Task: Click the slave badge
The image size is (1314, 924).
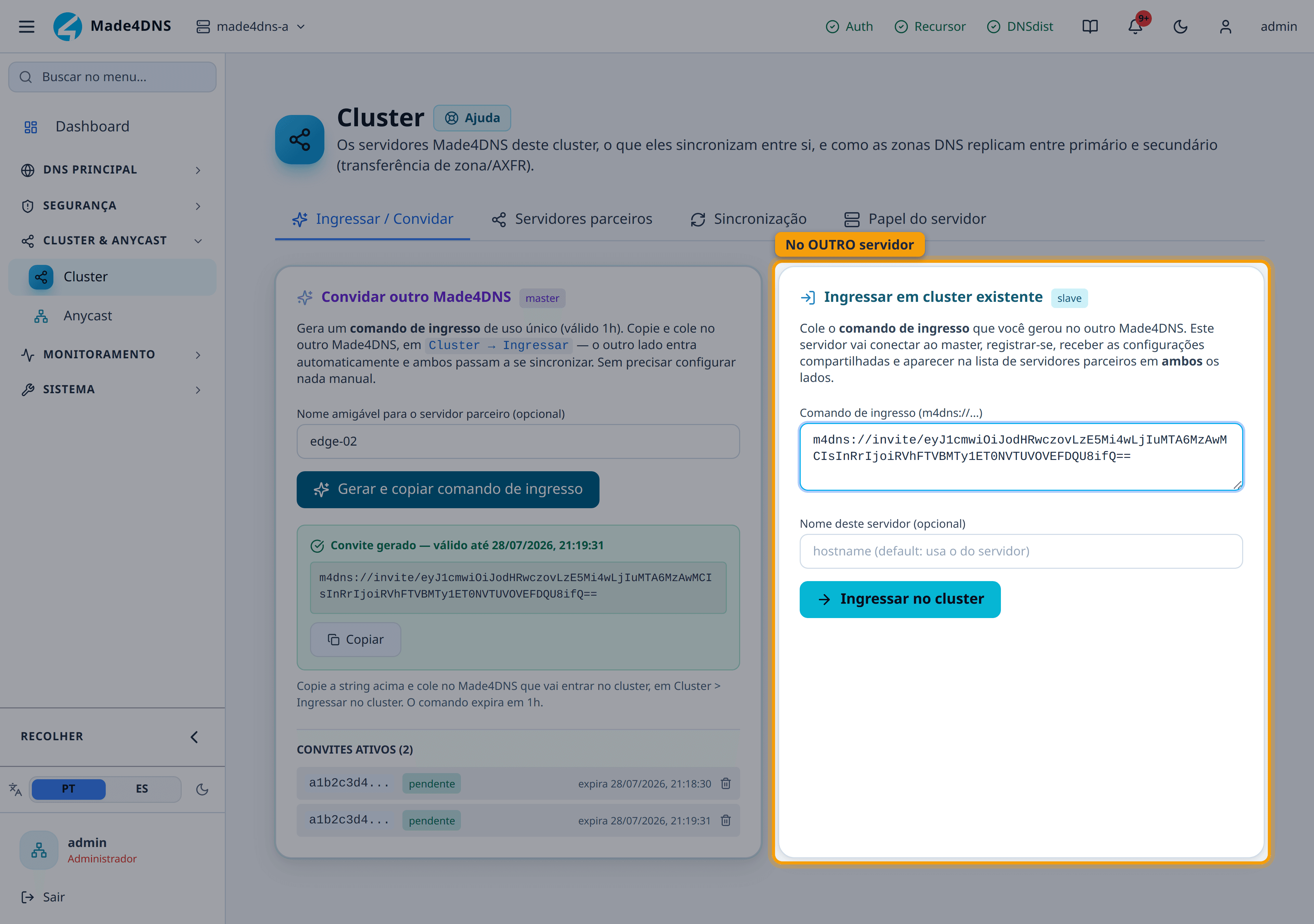Action: [1069, 298]
